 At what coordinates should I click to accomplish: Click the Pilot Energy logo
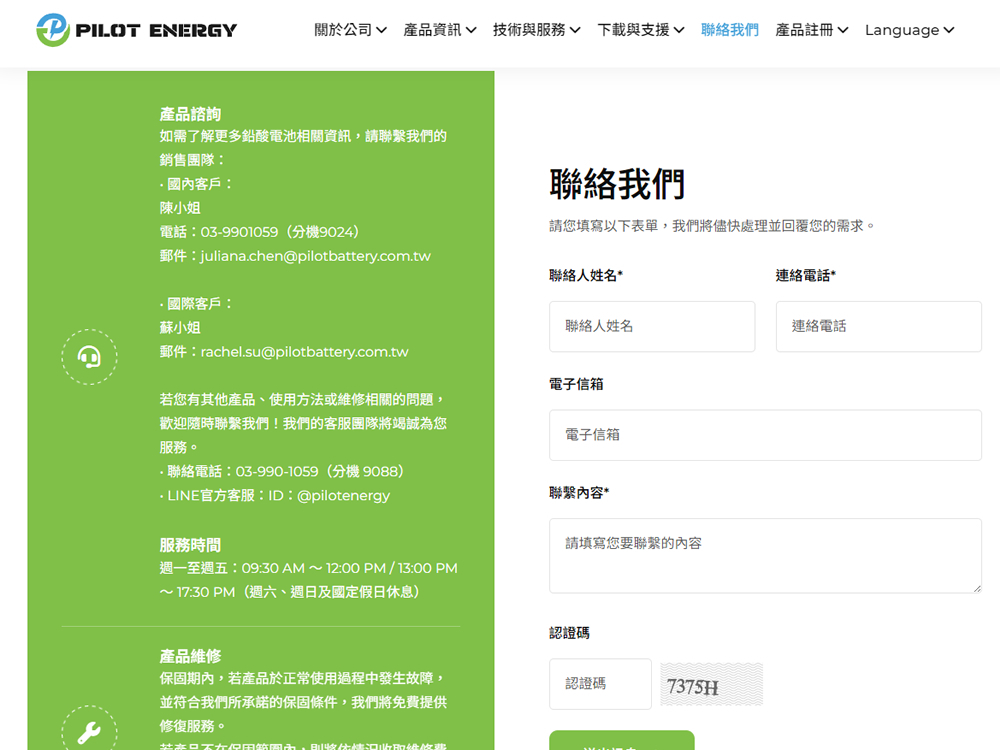point(136,30)
